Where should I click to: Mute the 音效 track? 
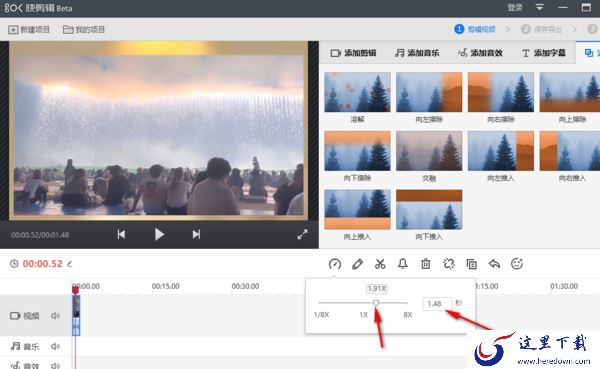[55, 366]
